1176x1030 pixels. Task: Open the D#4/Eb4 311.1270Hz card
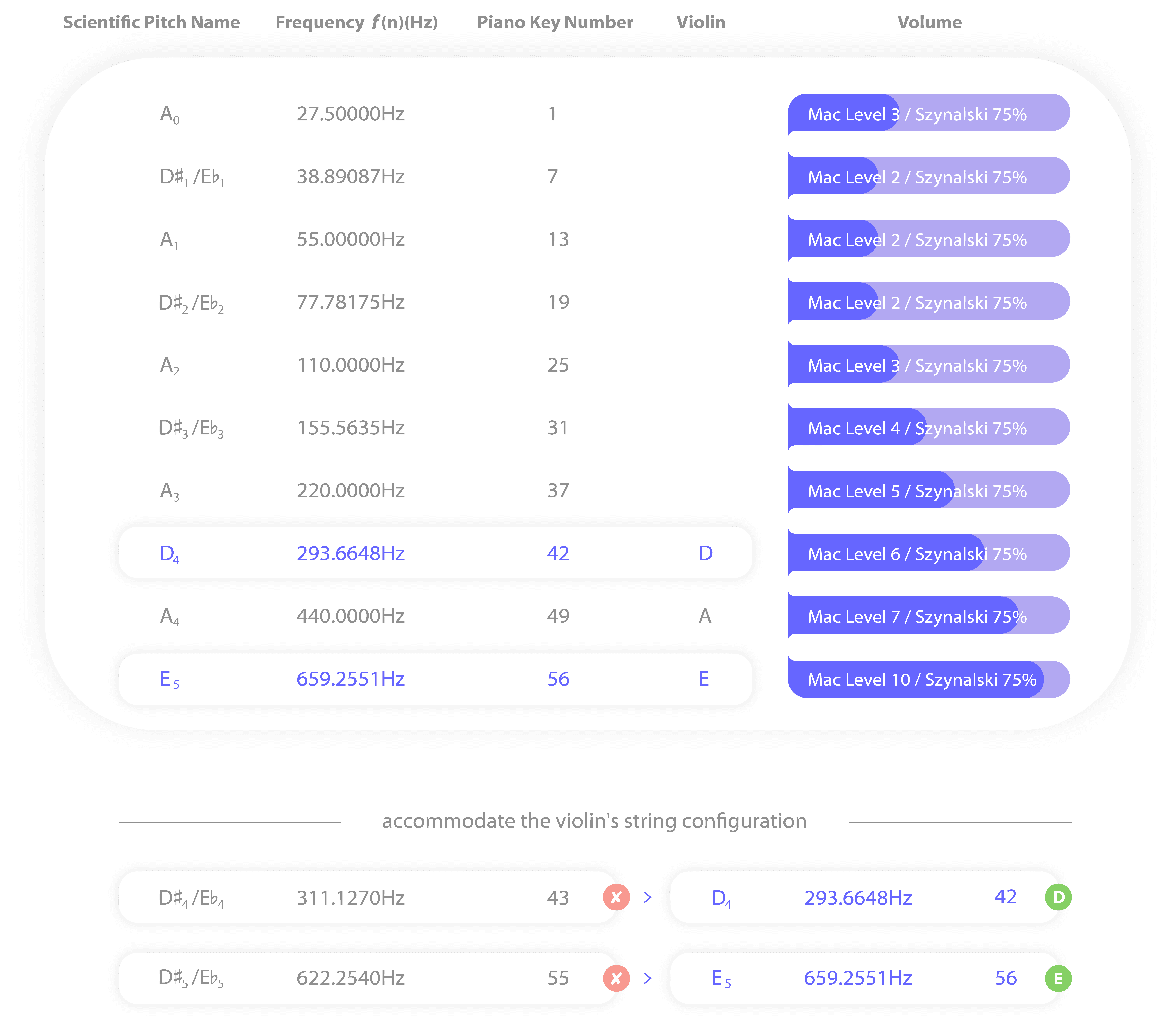[x=368, y=897]
